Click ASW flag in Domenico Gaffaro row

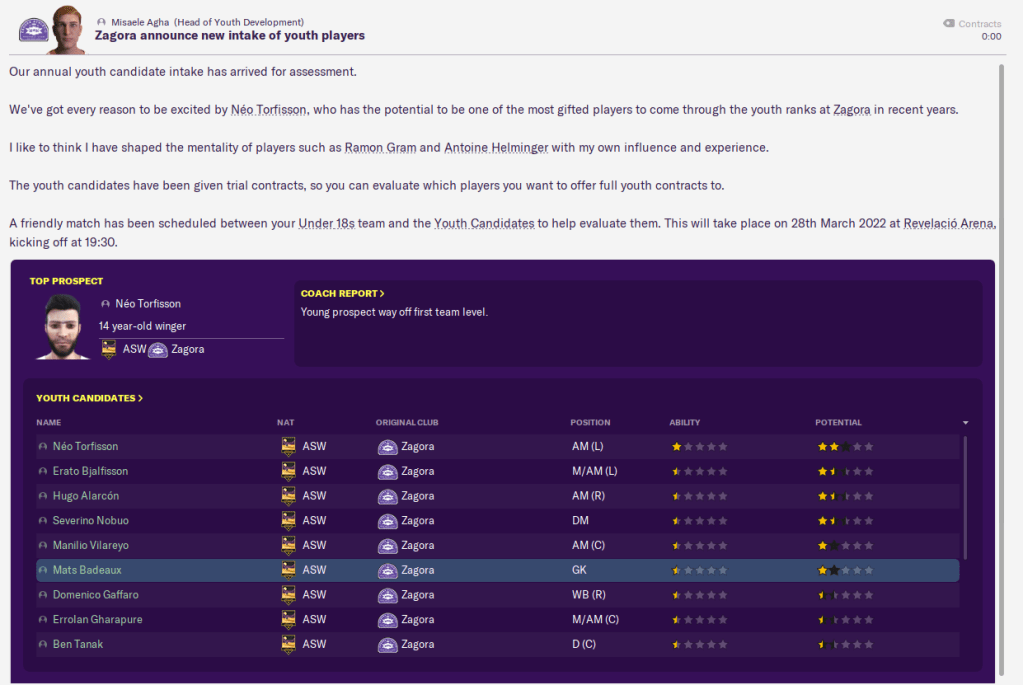[289, 595]
